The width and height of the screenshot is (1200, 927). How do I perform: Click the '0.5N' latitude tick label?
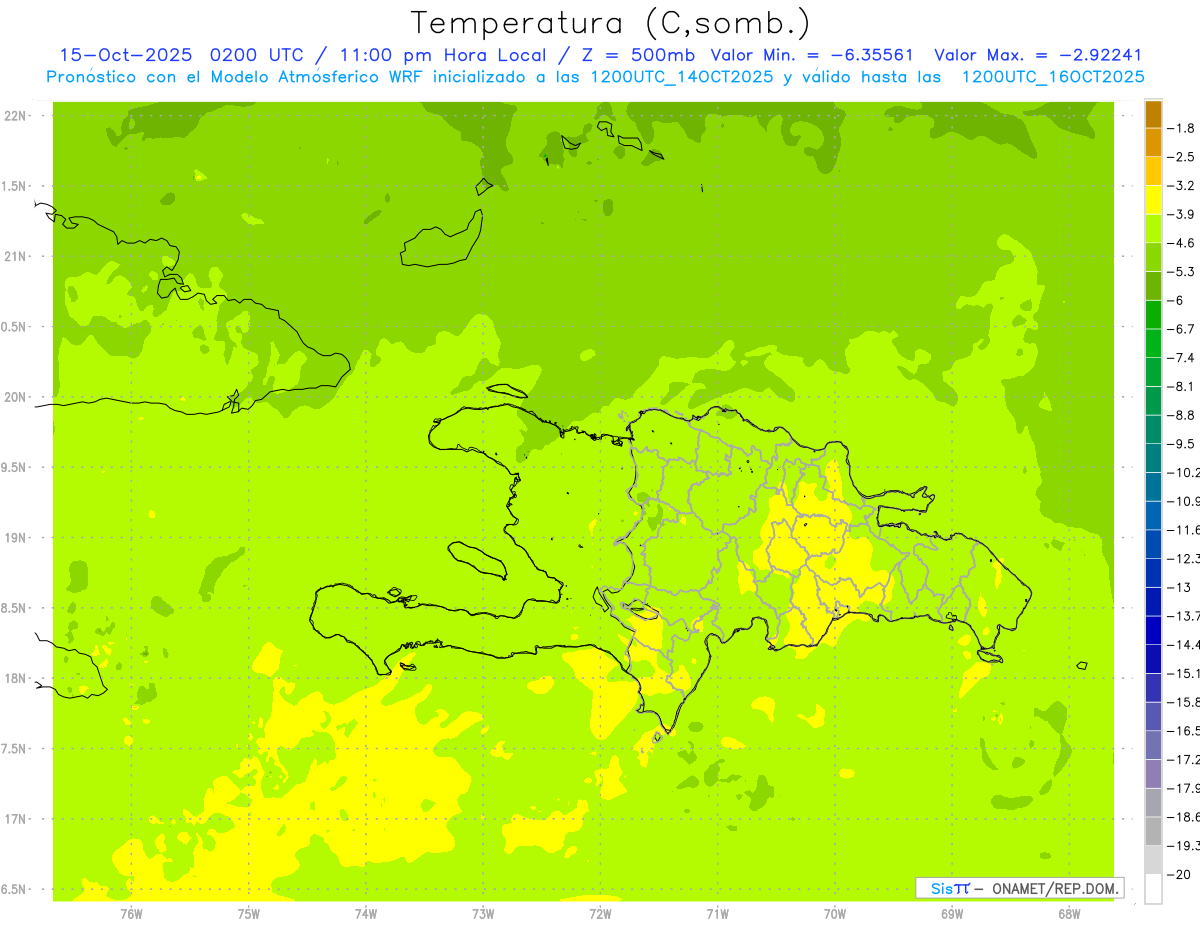point(14,327)
